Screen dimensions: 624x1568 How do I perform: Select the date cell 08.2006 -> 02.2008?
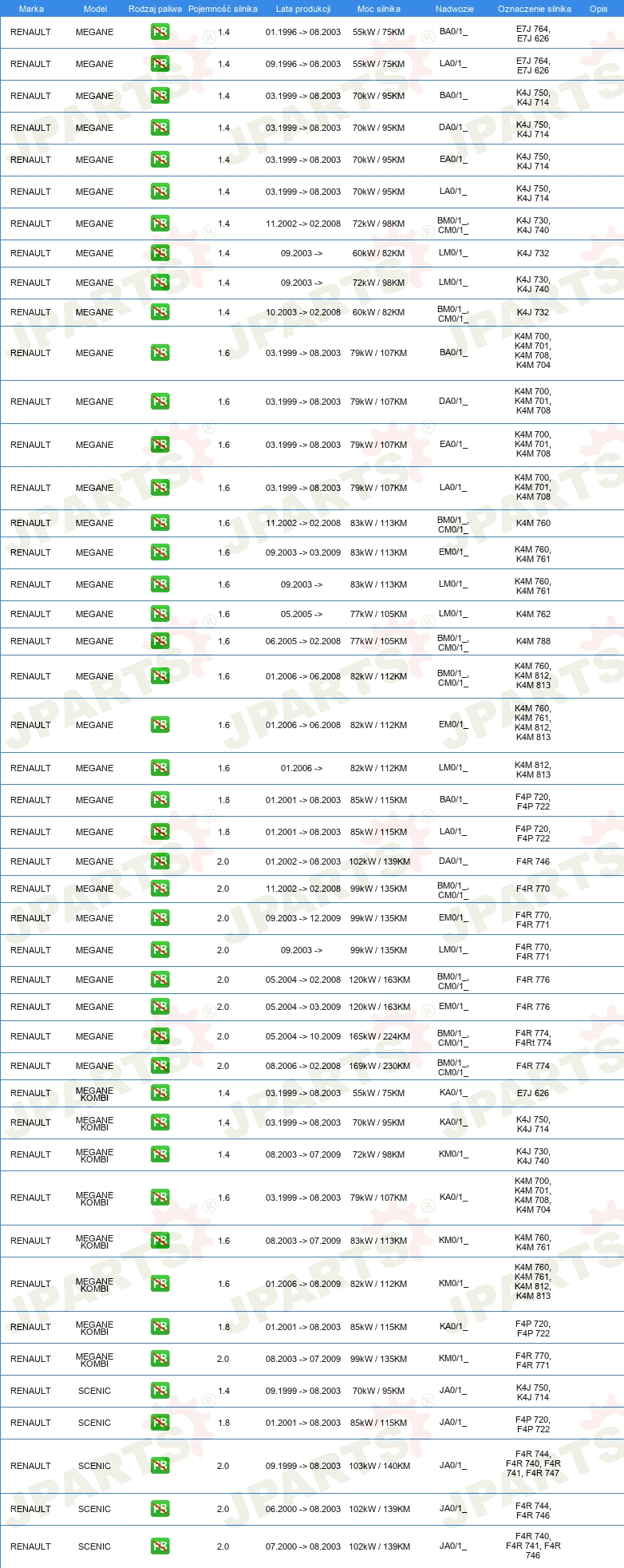[303, 1066]
